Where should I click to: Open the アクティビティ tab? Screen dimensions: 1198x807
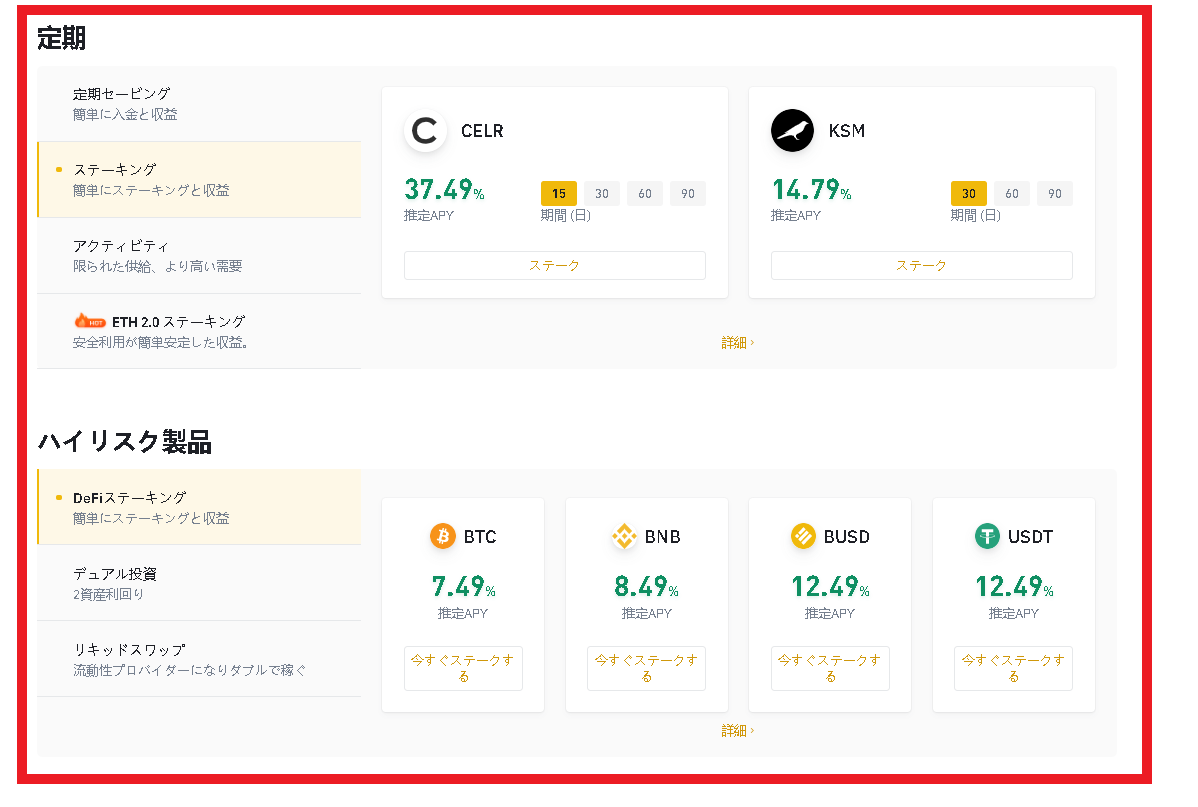click(199, 256)
